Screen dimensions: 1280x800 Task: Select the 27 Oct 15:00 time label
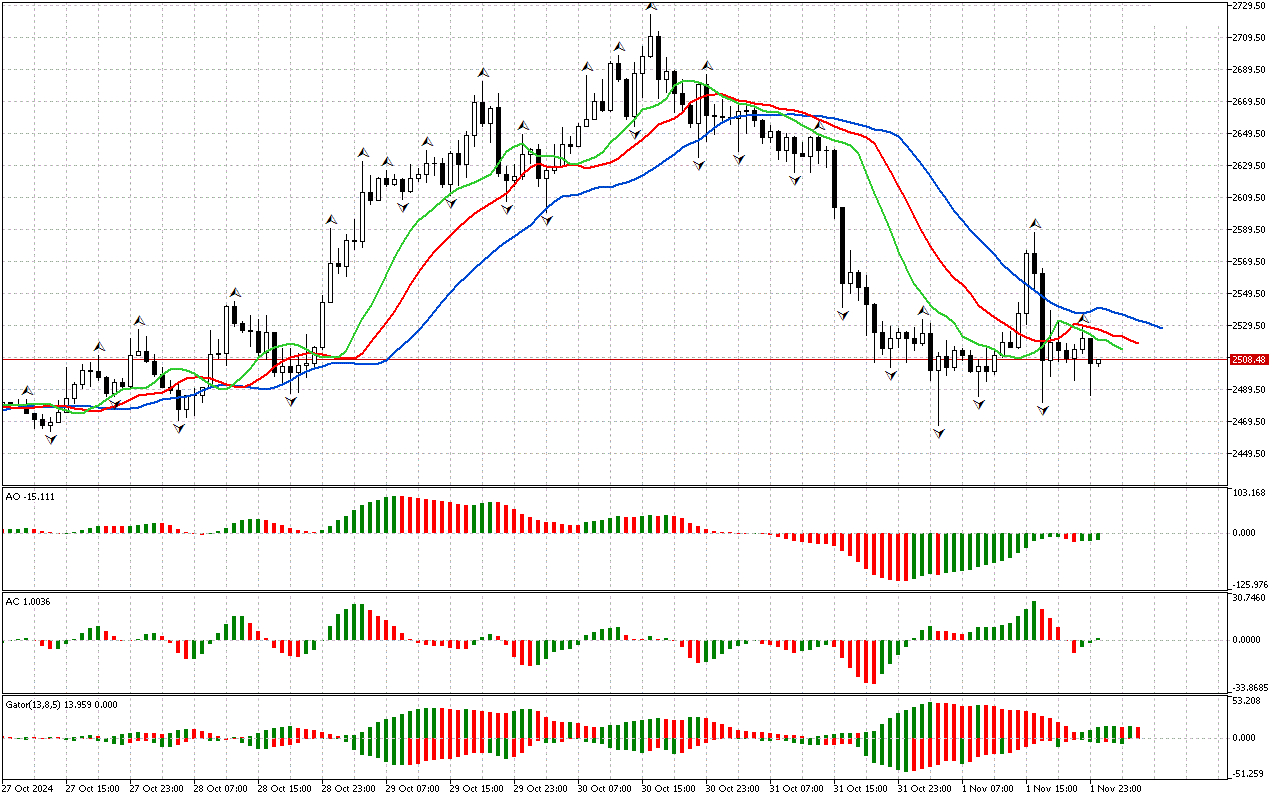click(x=93, y=788)
